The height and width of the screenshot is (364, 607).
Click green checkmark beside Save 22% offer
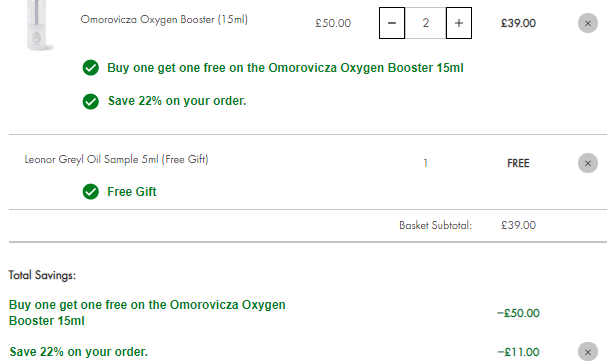pyautogui.click(x=91, y=101)
